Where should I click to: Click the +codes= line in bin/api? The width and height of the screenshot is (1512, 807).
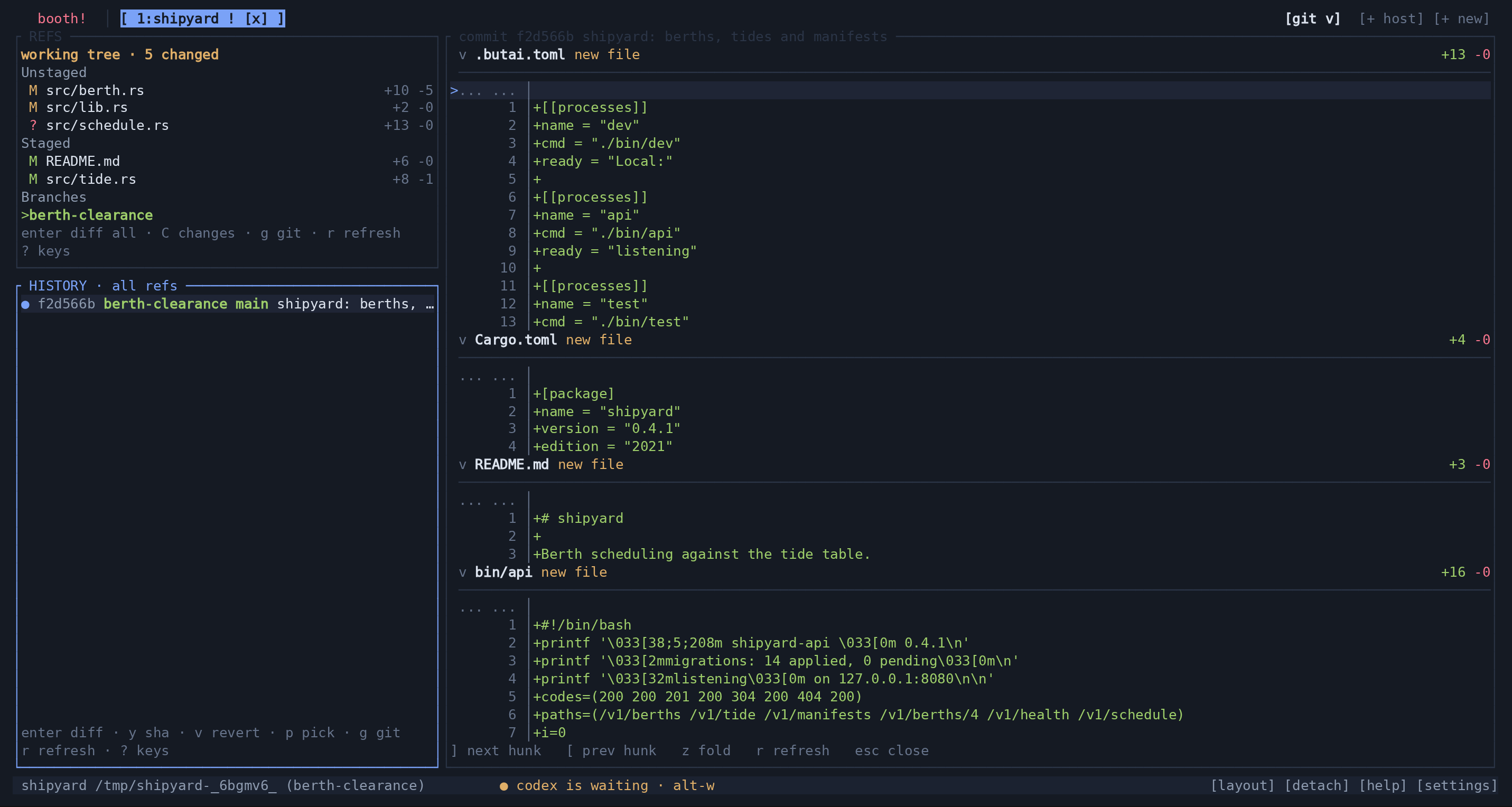(x=697, y=697)
